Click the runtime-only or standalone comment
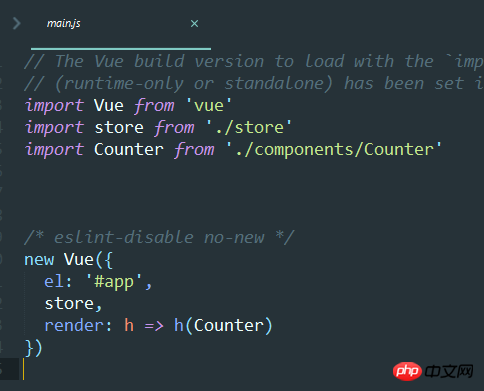 254,84
